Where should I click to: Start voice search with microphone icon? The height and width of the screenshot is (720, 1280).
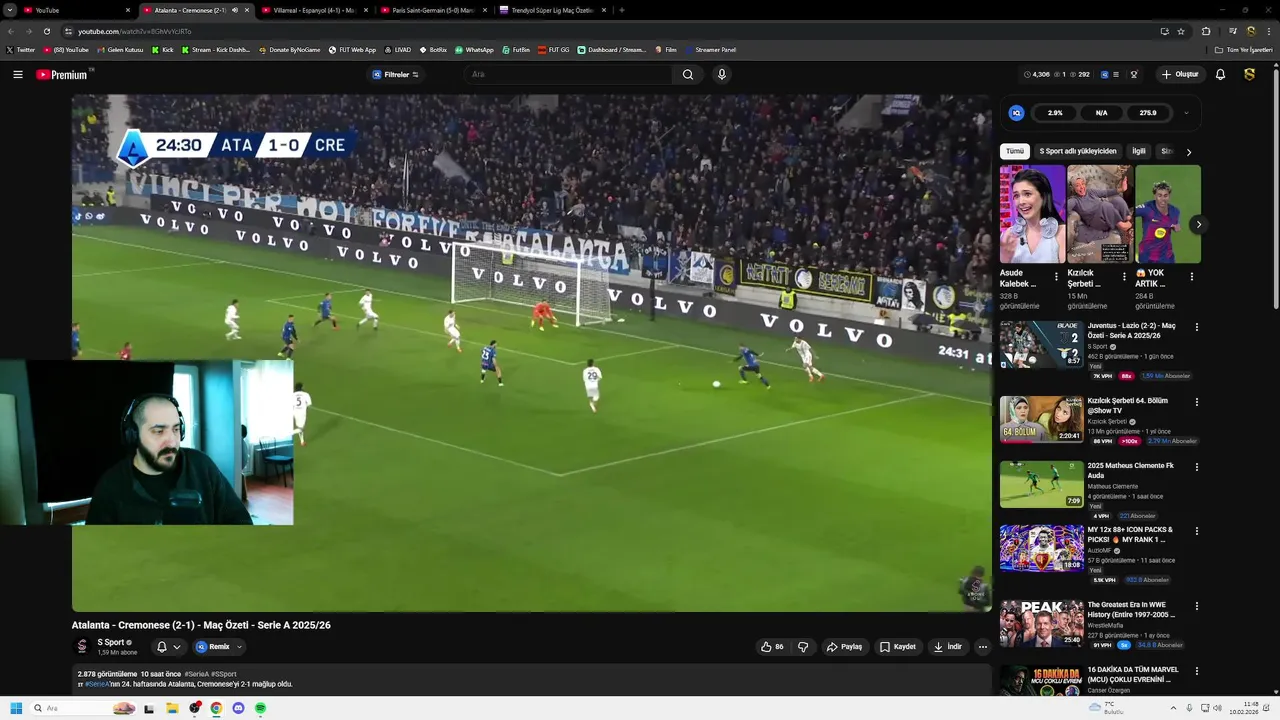tap(722, 74)
